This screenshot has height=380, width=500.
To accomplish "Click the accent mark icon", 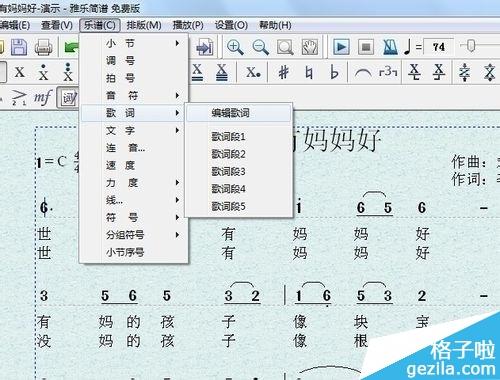I will 18,98.
